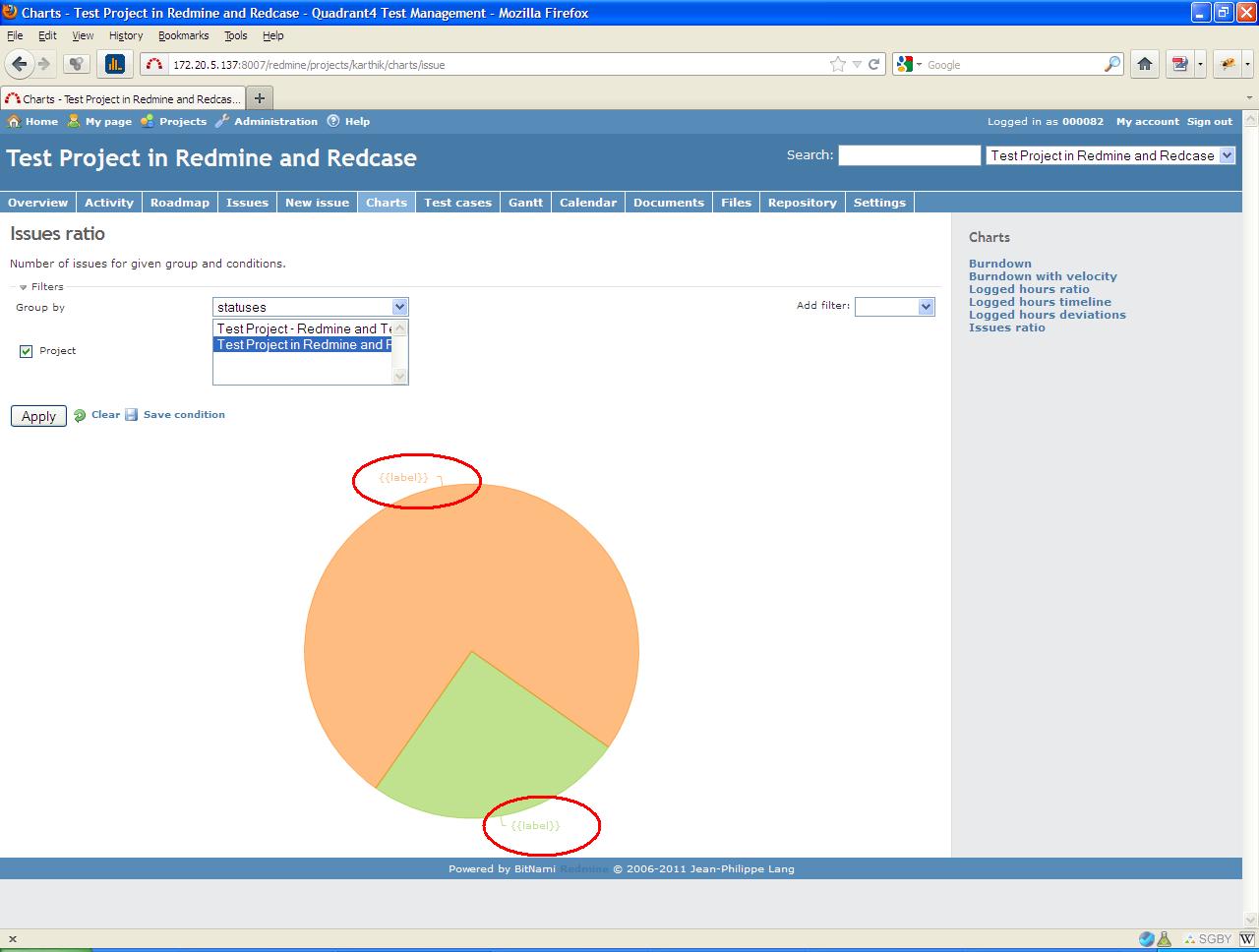Click the Redmine Search input field
Screen dimensions: 1259x952
tap(909, 155)
